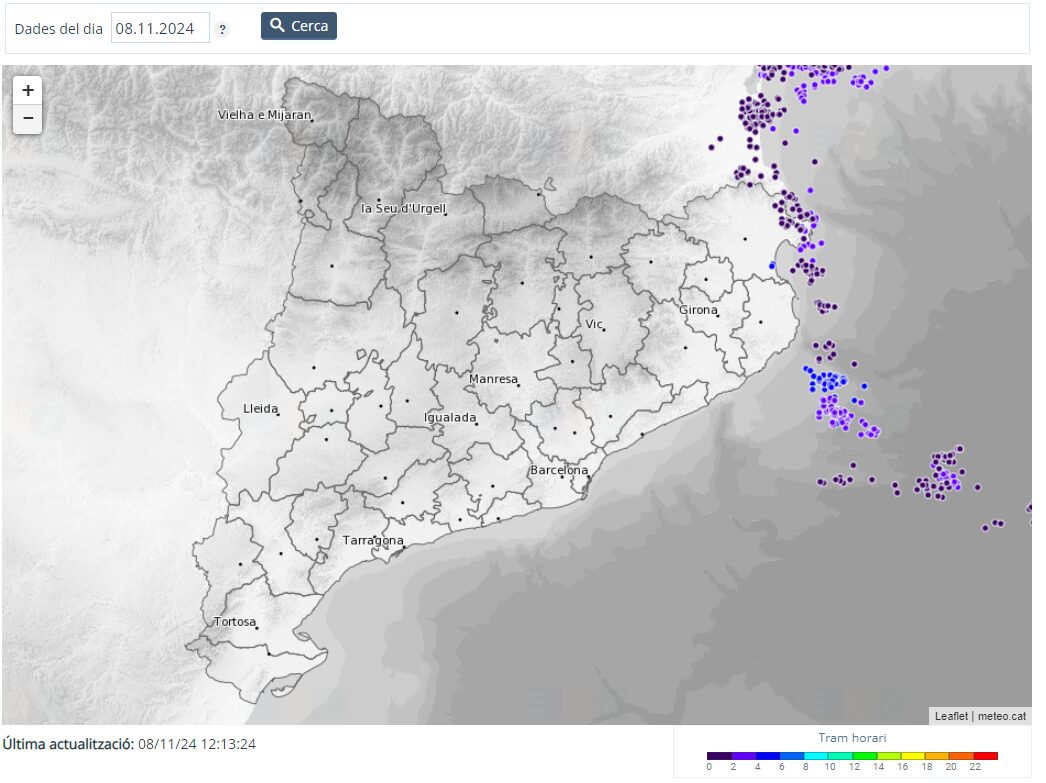Select the Igualada point on the map
Screen dimensions: 1046x783
click(477, 423)
